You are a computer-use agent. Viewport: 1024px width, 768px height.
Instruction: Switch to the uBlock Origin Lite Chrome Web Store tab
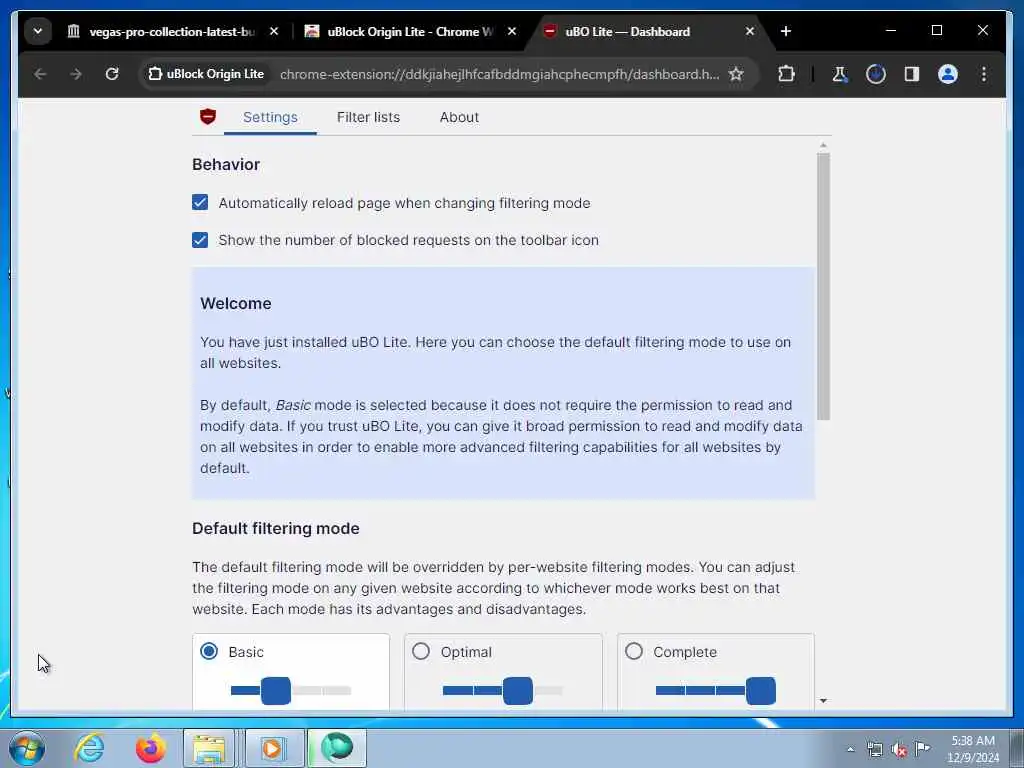tap(410, 31)
